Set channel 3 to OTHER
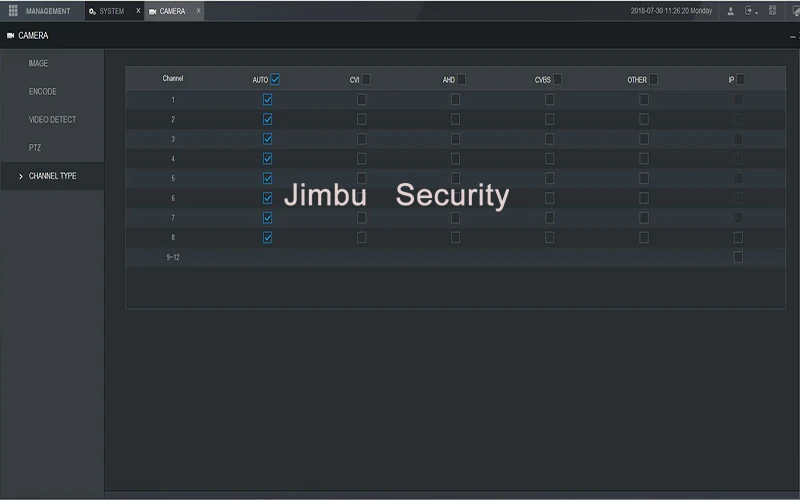Image resolution: width=800 pixels, height=500 pixels. [644, 139]
